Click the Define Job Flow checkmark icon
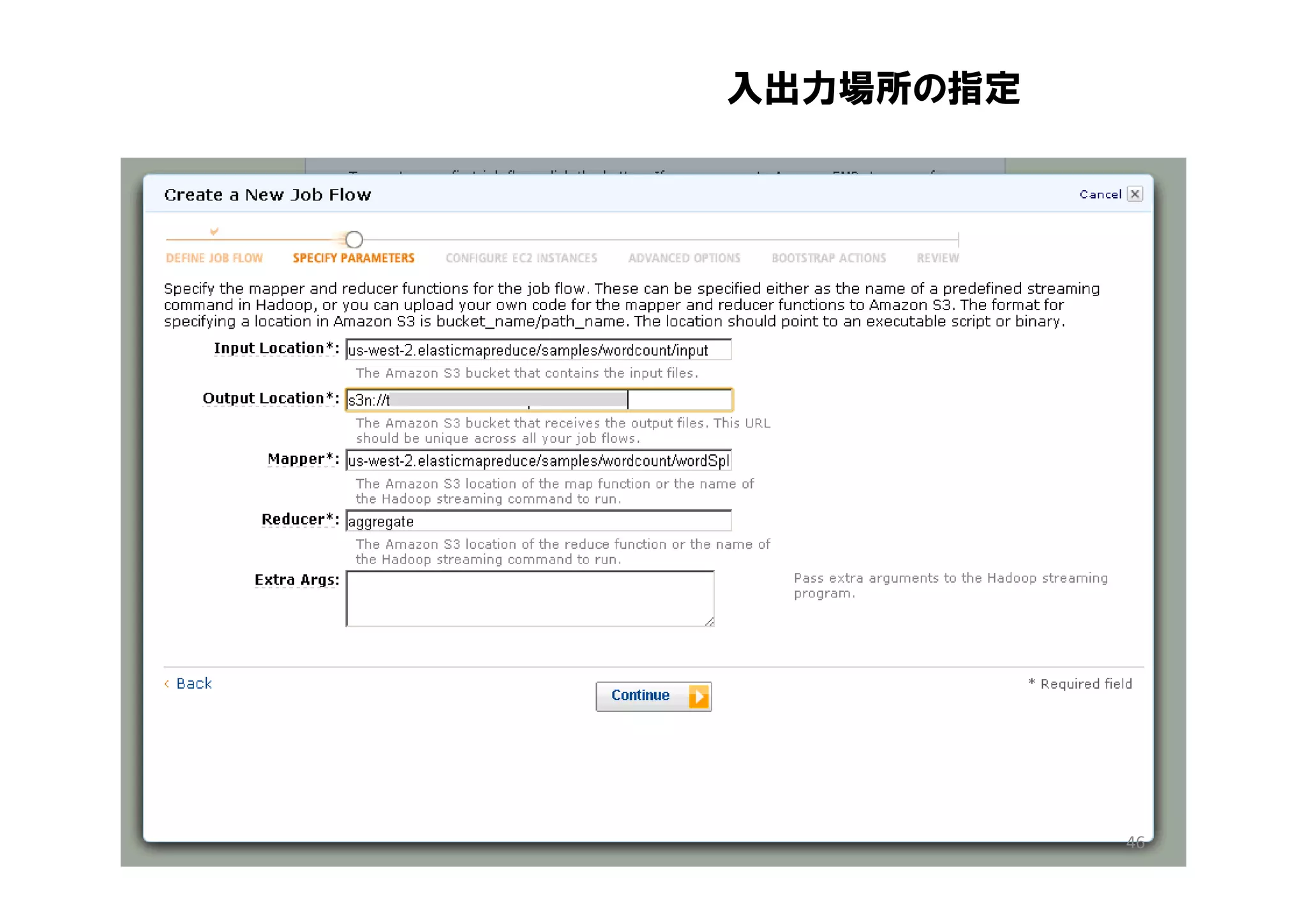Screen dimensions: 1307x924 [214, 231]
